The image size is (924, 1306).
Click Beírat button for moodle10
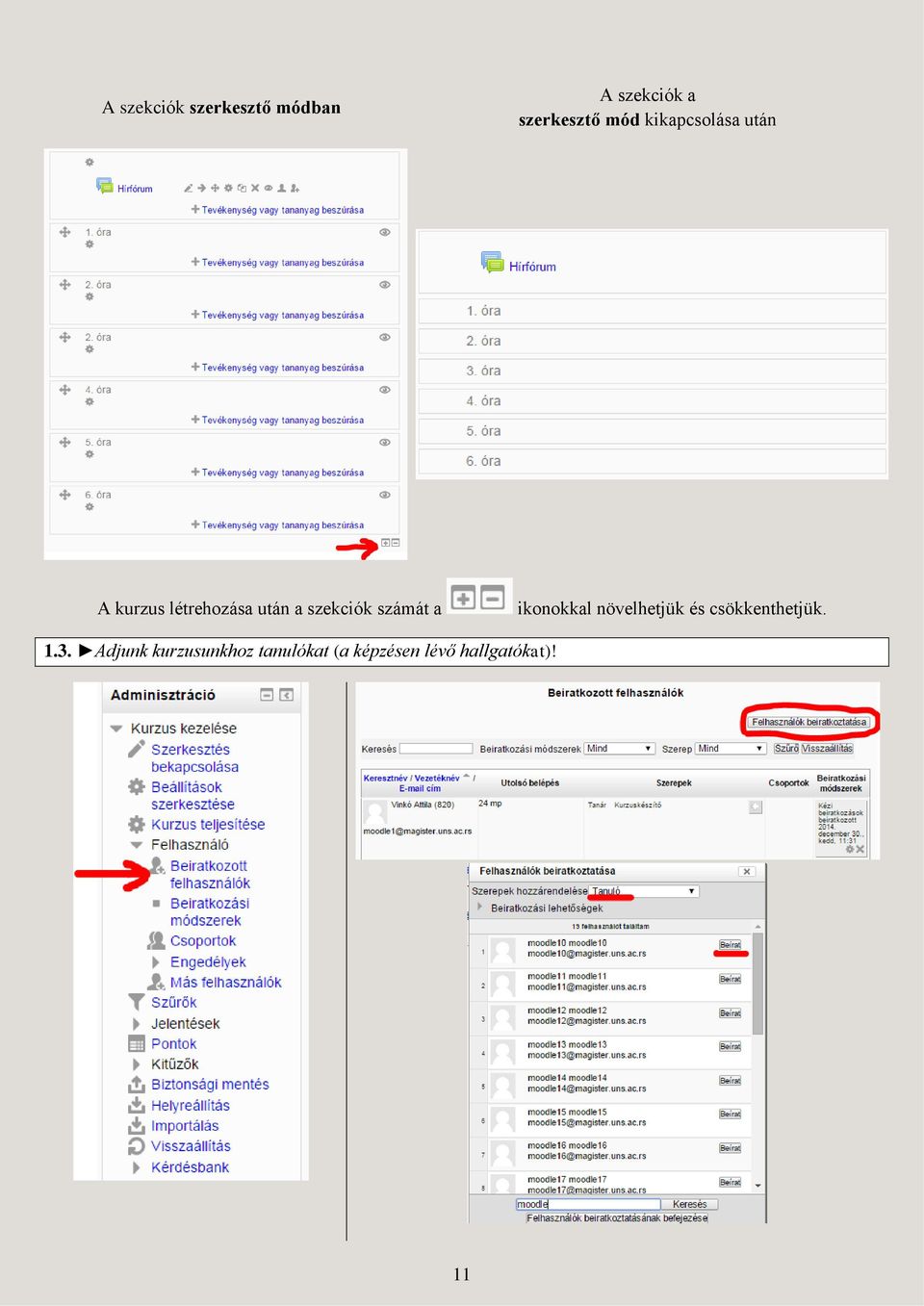[731, 945]
